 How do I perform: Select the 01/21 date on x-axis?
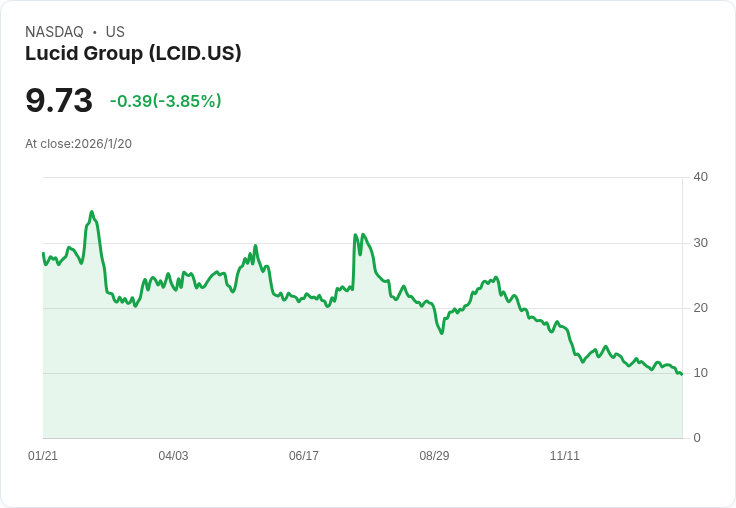tap(43, 456)
